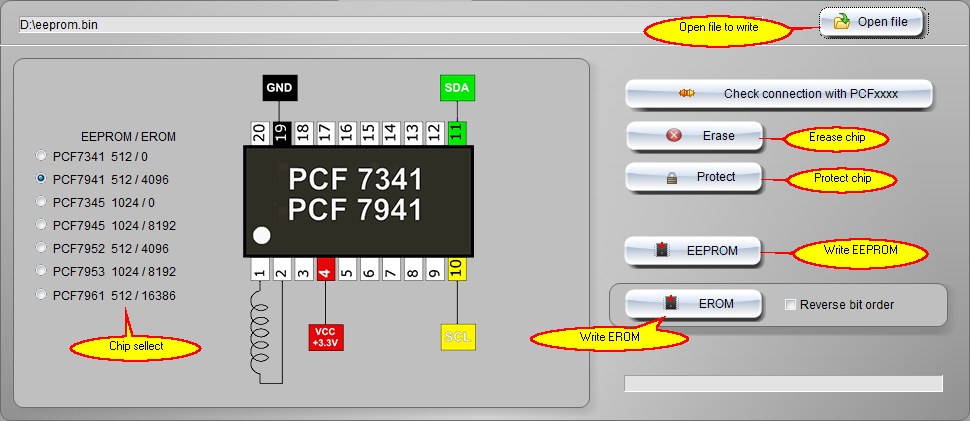
Task: Click the PCF 7341 text on chip
Action: (356, 179)
